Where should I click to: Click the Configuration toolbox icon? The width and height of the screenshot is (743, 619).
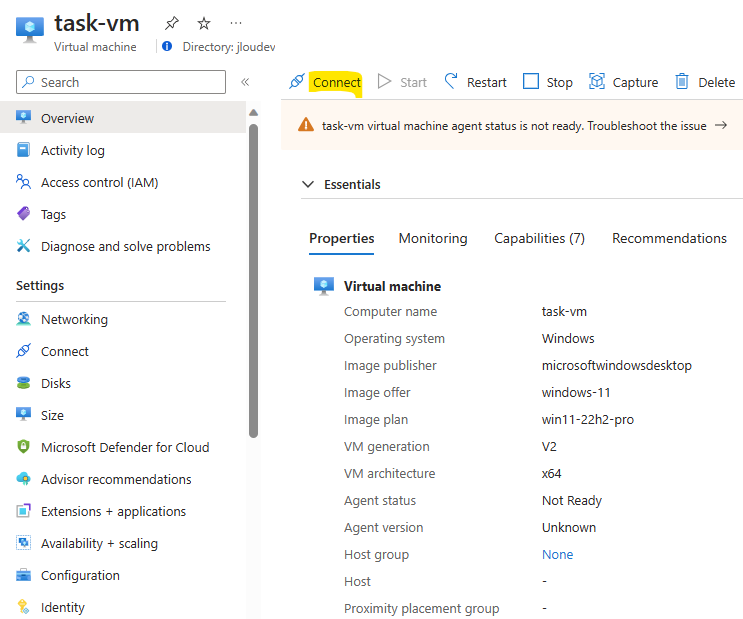coord(23,575)
